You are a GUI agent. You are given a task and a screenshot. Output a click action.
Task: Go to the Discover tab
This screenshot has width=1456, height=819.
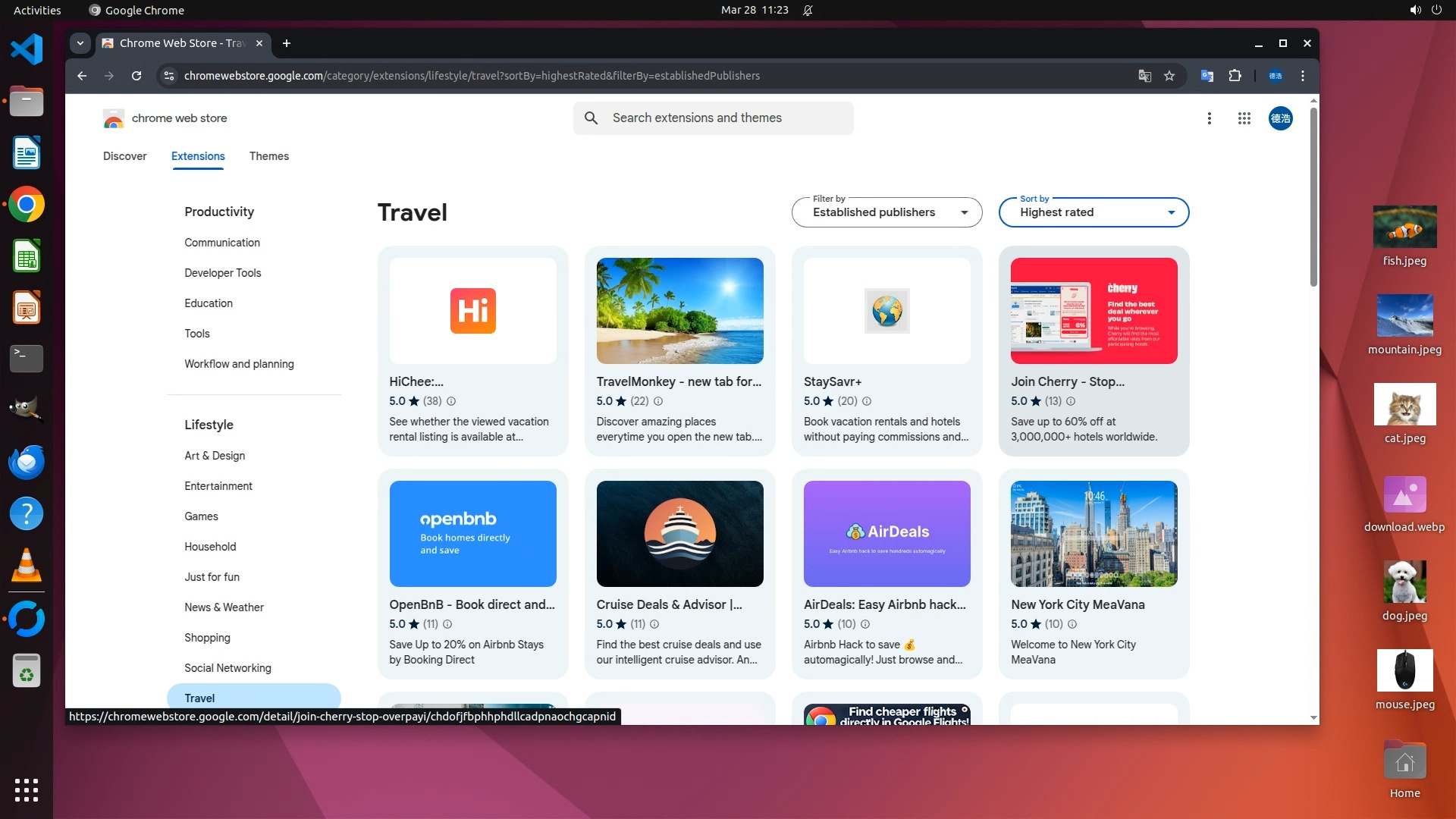coord(124,156)
